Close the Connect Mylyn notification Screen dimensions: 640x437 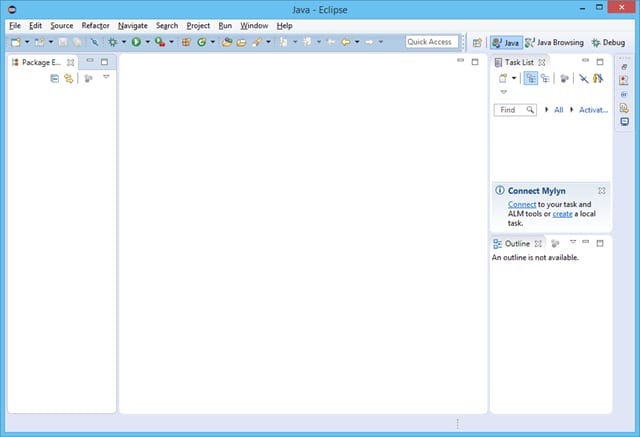(x=602, y=191)
